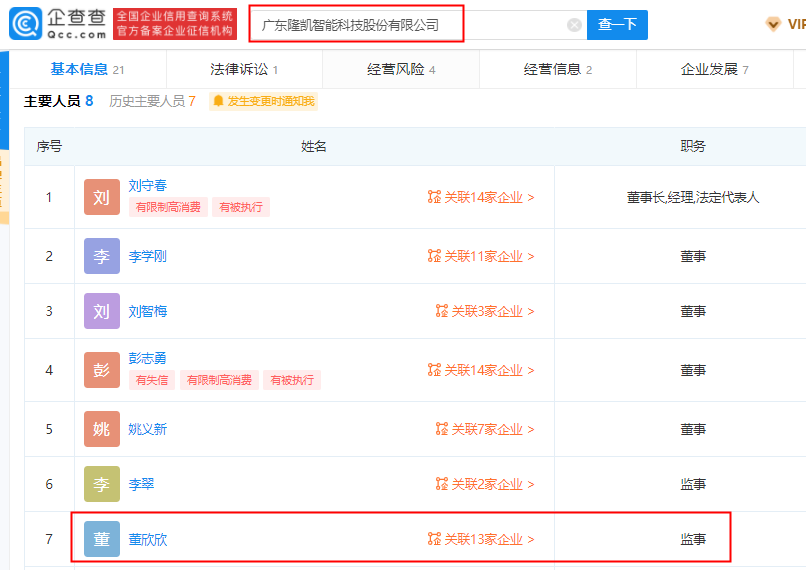Click the 李翠 avatar icon
Viewport: 806px width, 570px height.
[x=102, y=484]
